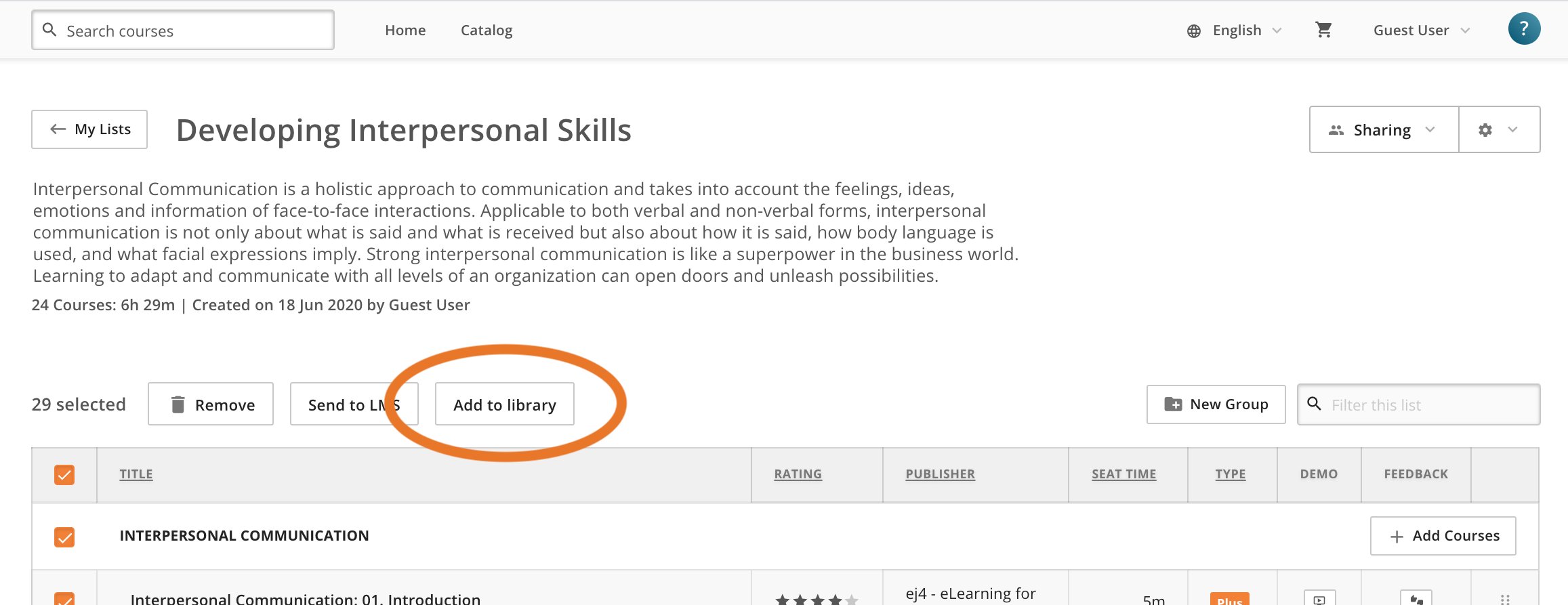Screen dimensions: 1568x605
Task: Open the English language dropdown
Action: 1235,30
